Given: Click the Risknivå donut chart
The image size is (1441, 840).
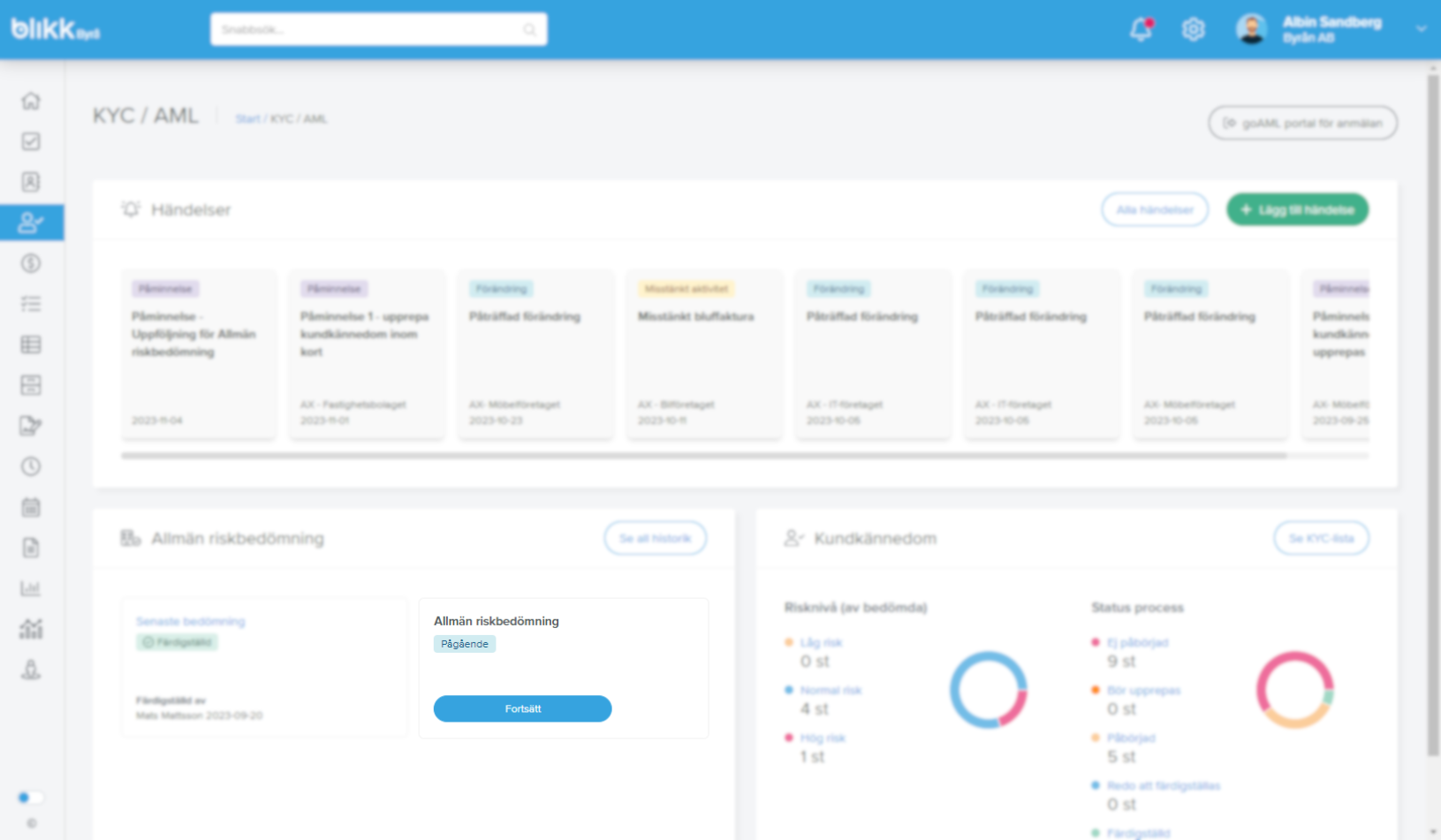Looking at the screenshot, I should (x=989, y=690).
